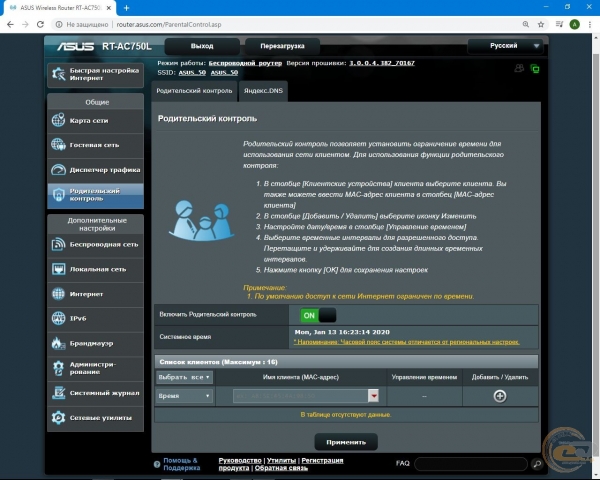Open 'Диспетчер трафика' menu item
Viewport: 600px width, 480px height.
[x=95, y=170]
